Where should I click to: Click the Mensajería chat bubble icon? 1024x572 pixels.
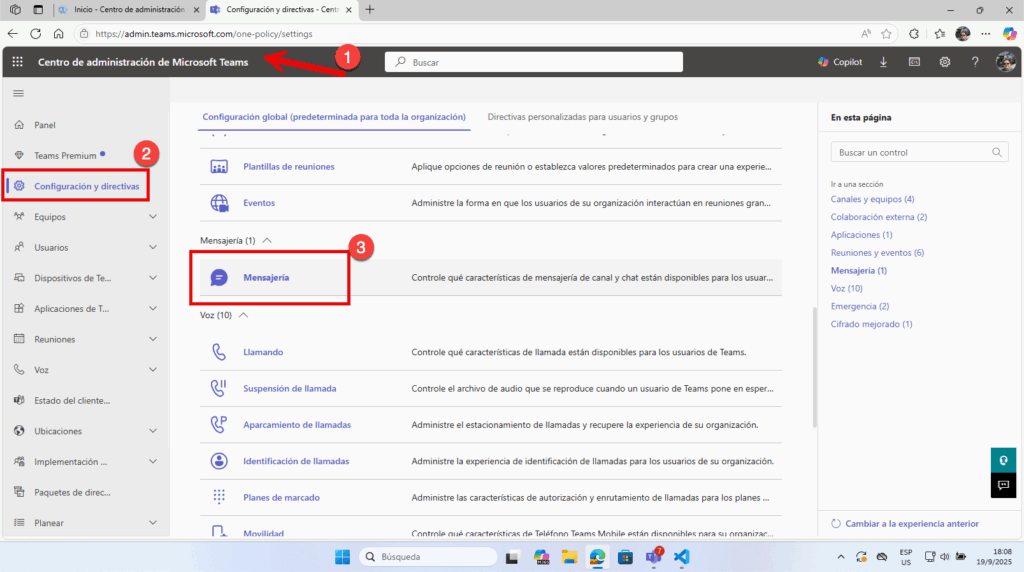pyautogui.click(x=219, y=277)
